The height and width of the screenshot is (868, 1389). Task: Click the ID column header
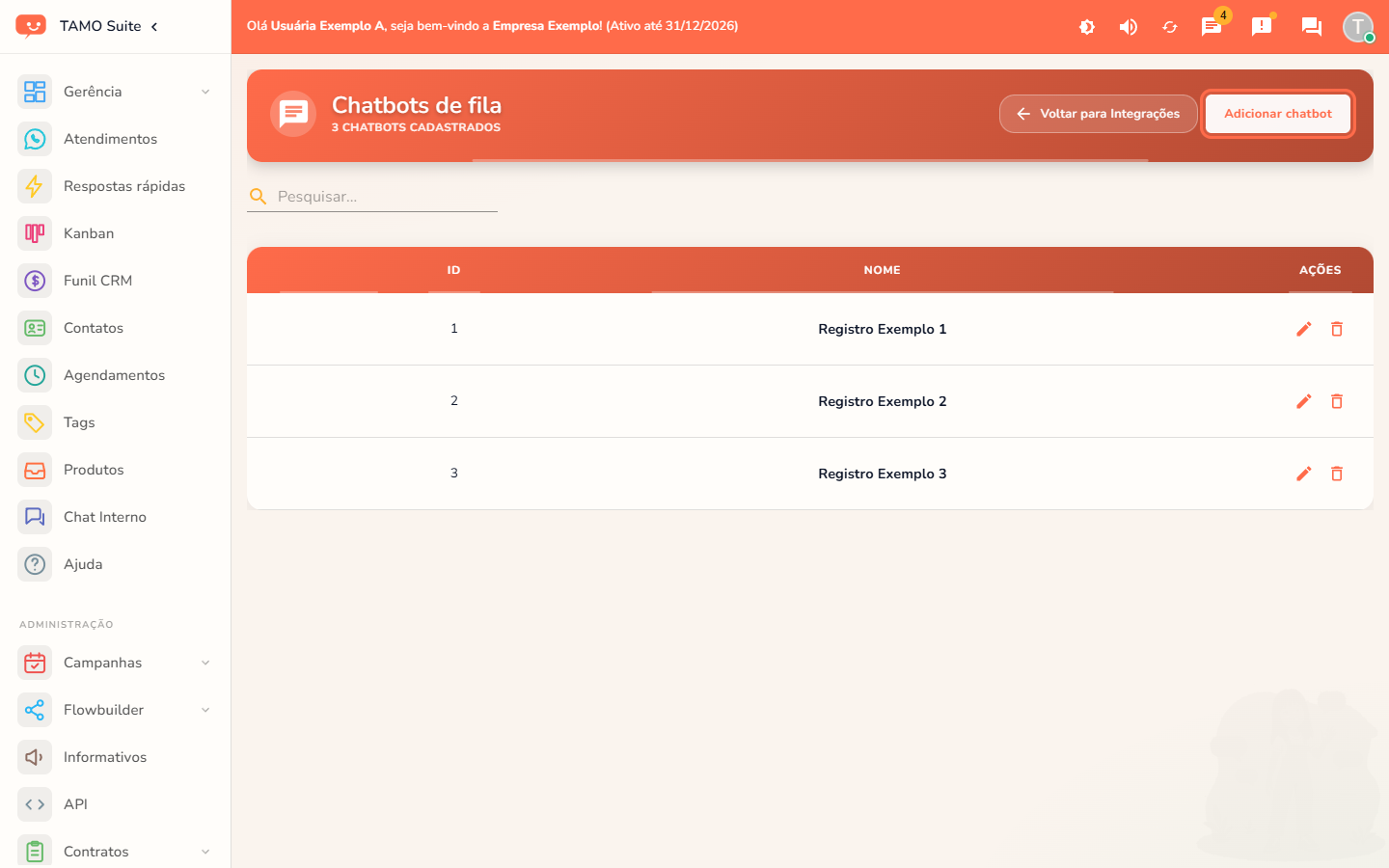(453, 270)
